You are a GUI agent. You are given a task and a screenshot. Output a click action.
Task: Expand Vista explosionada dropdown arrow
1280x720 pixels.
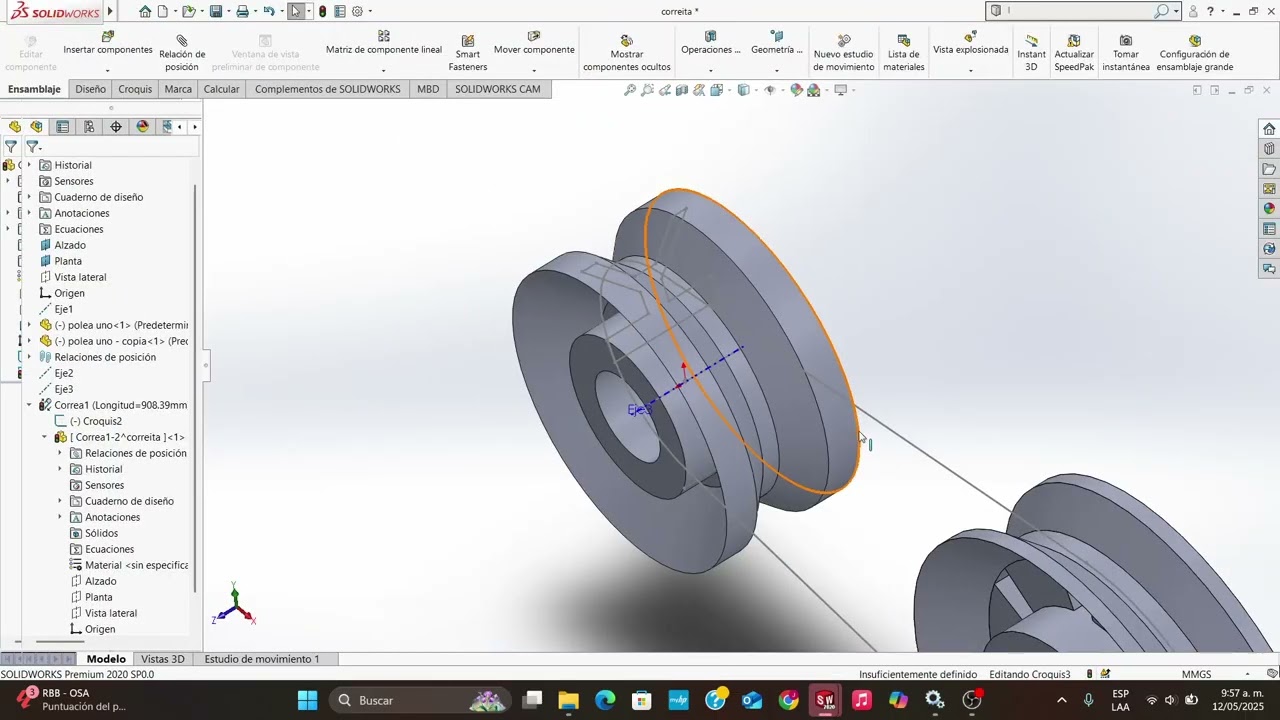click(971, 70)
